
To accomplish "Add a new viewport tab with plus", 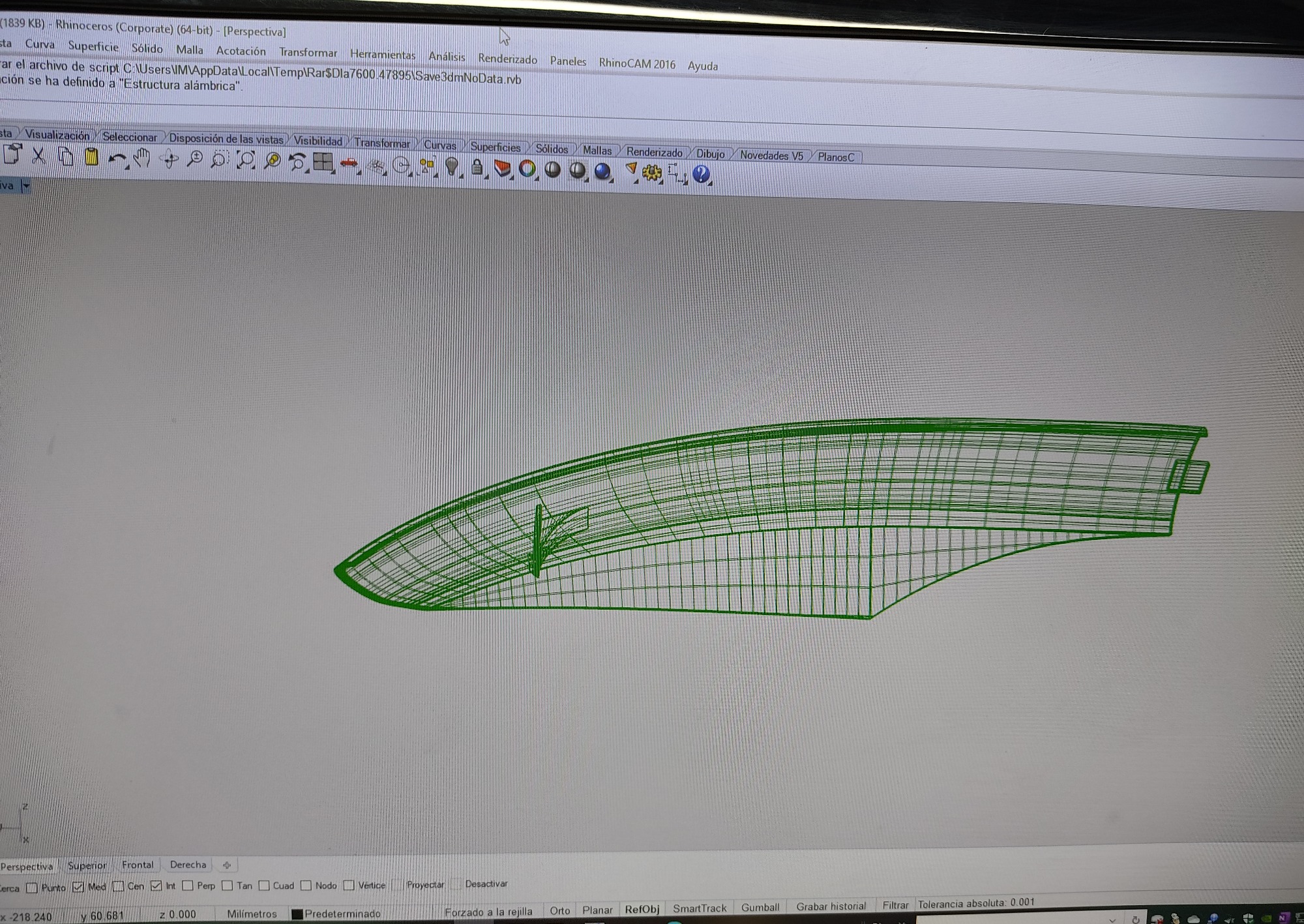I will pyautogui.click(x=227, y=865).
